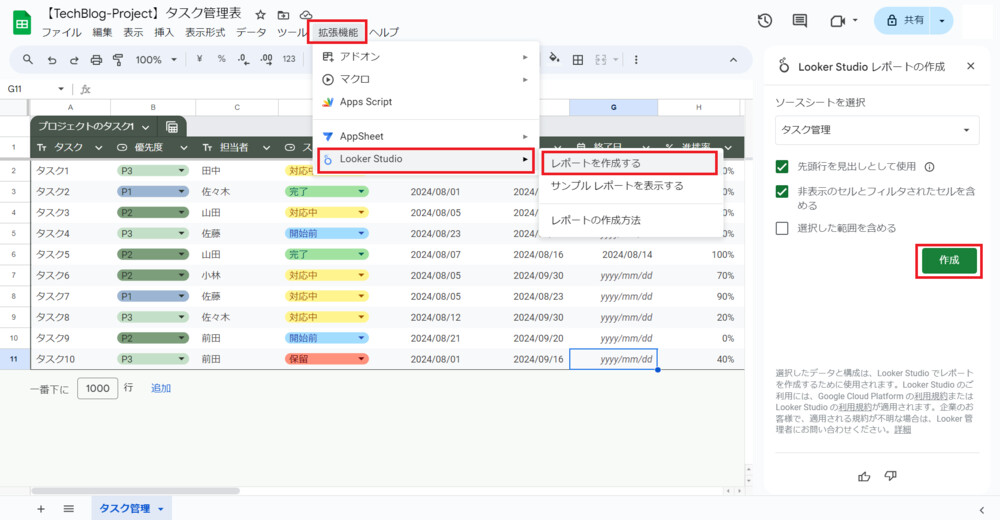
Task: Select the paint format roller icon
Action: [x=120, y=60]
